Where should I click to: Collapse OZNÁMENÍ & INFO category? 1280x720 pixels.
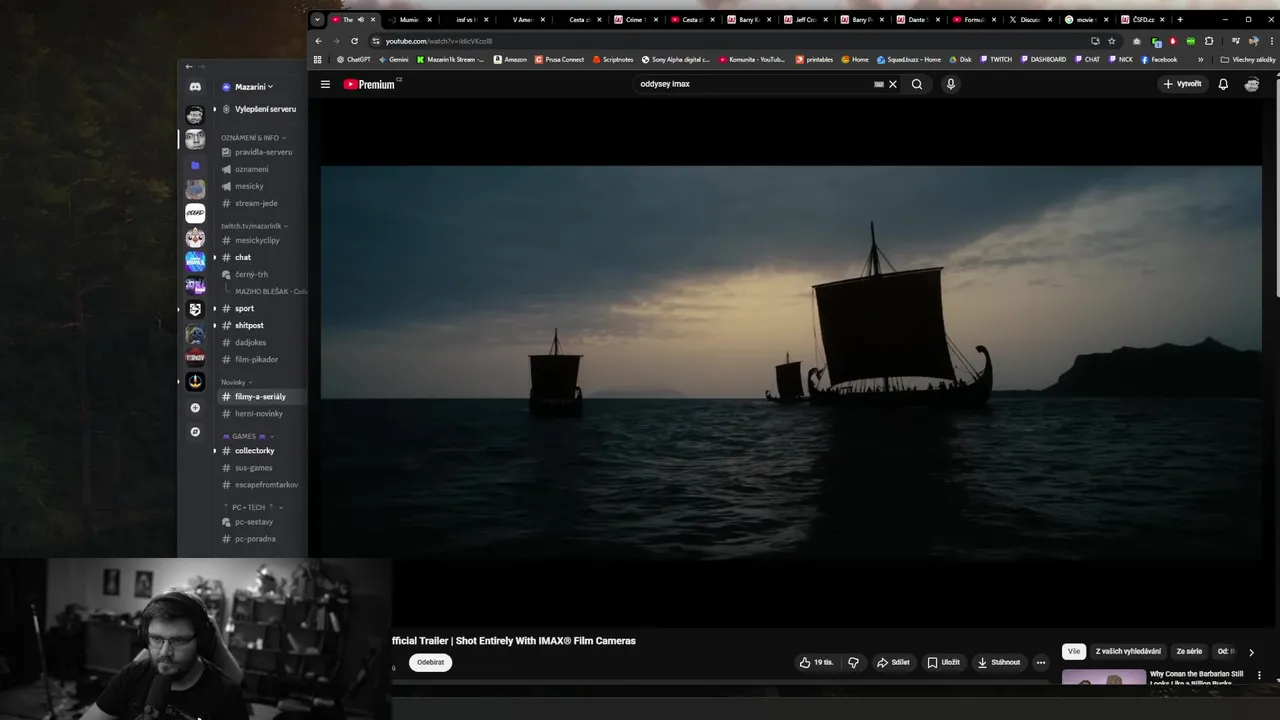253,138
